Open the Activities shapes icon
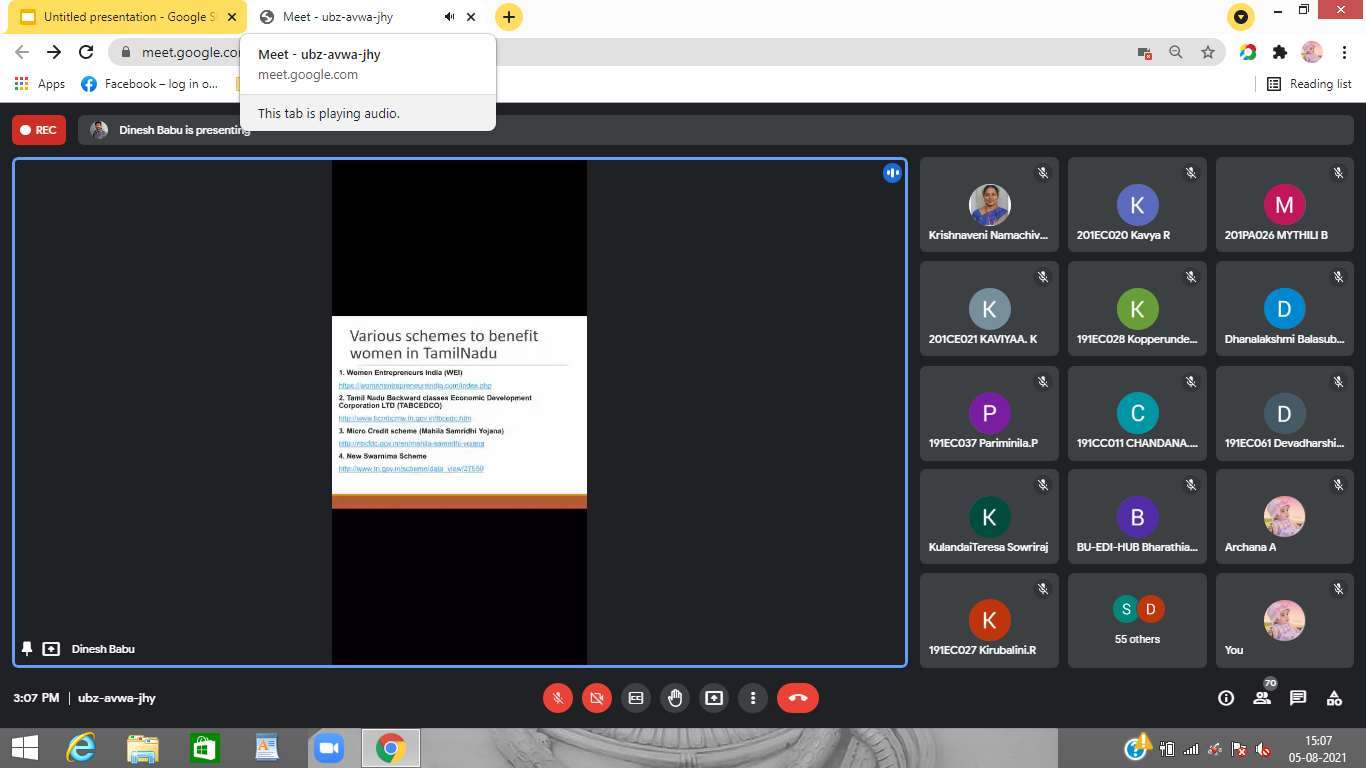 tap(1334, 698)
